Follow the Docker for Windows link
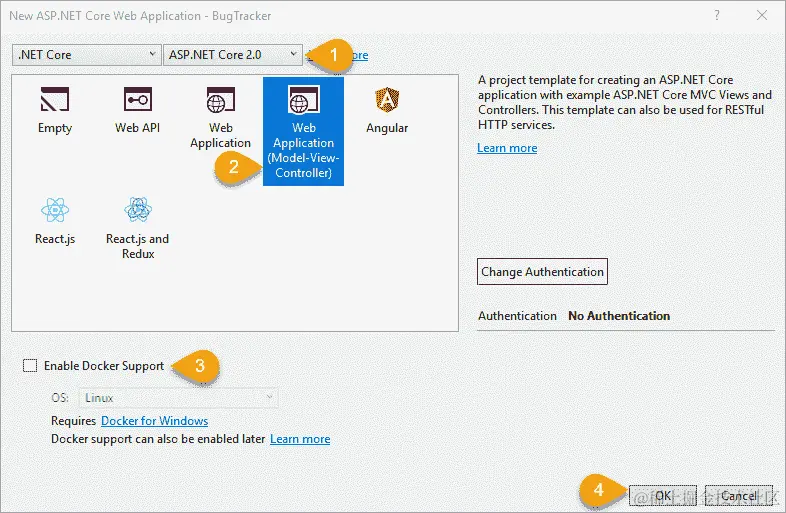786x513 pixels. point(154,421)
